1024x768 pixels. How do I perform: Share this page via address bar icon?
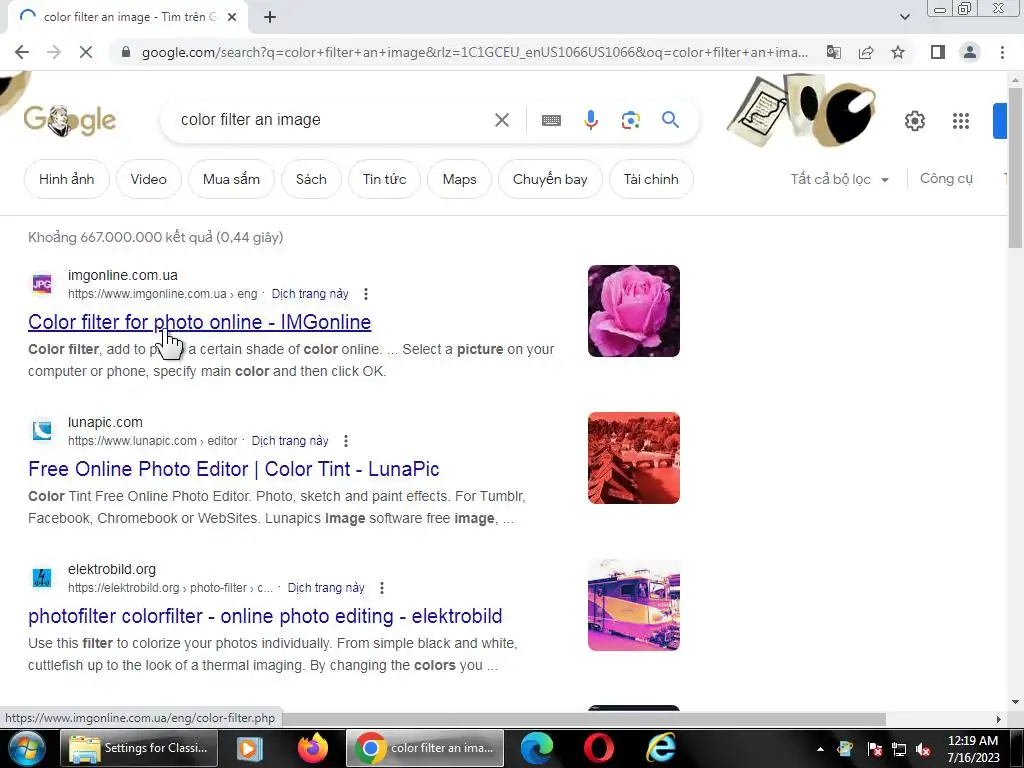click(x=866, y=52)
